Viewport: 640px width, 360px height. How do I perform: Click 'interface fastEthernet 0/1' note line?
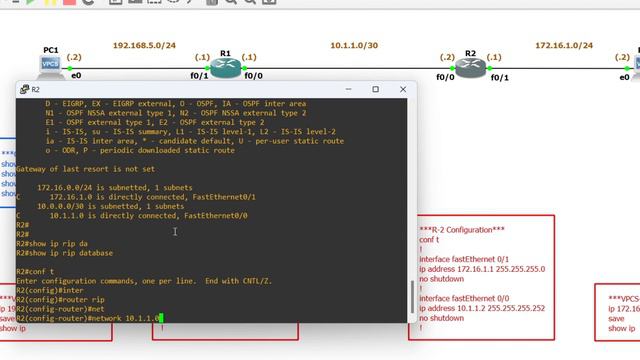[x=464, y=259]
